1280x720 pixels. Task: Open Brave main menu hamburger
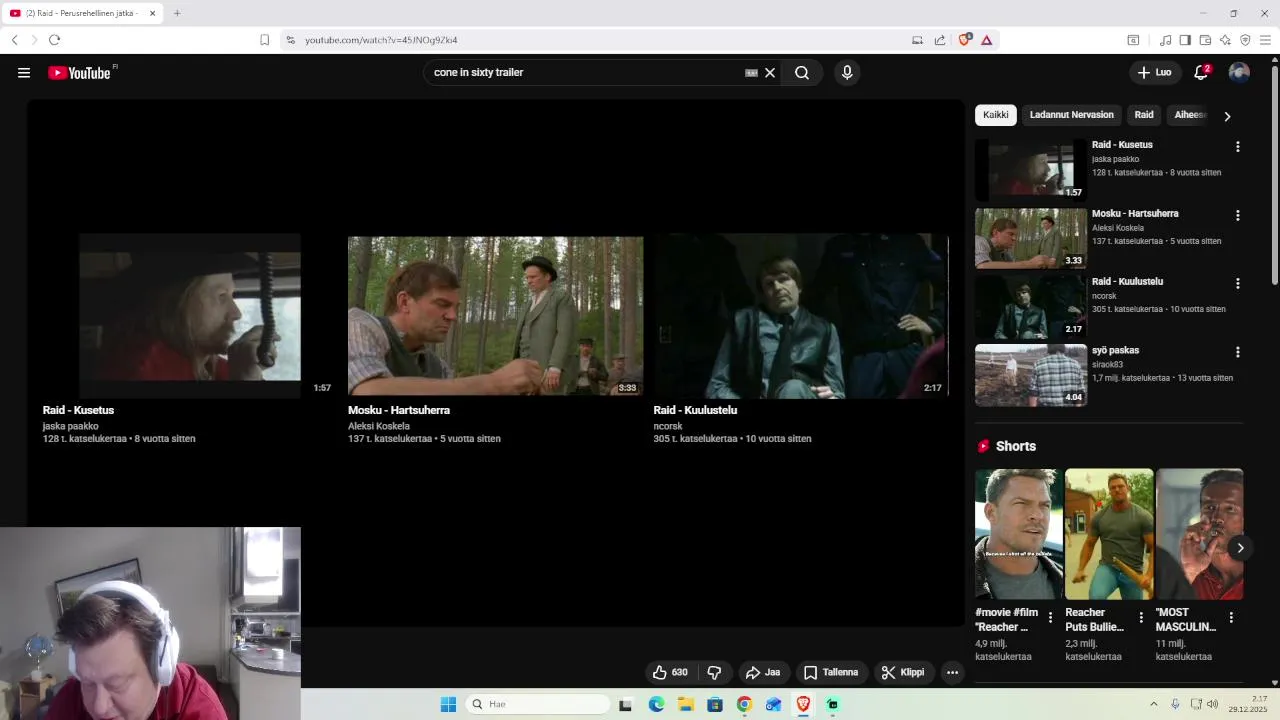pos(1265,40)
